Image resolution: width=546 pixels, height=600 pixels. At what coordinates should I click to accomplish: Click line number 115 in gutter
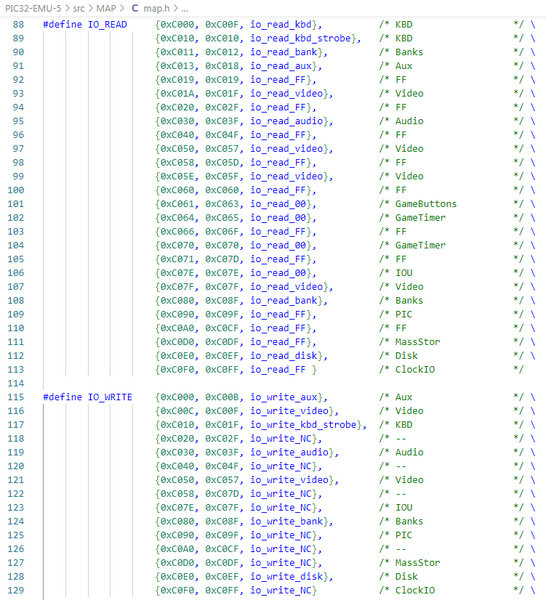point(16,397)
